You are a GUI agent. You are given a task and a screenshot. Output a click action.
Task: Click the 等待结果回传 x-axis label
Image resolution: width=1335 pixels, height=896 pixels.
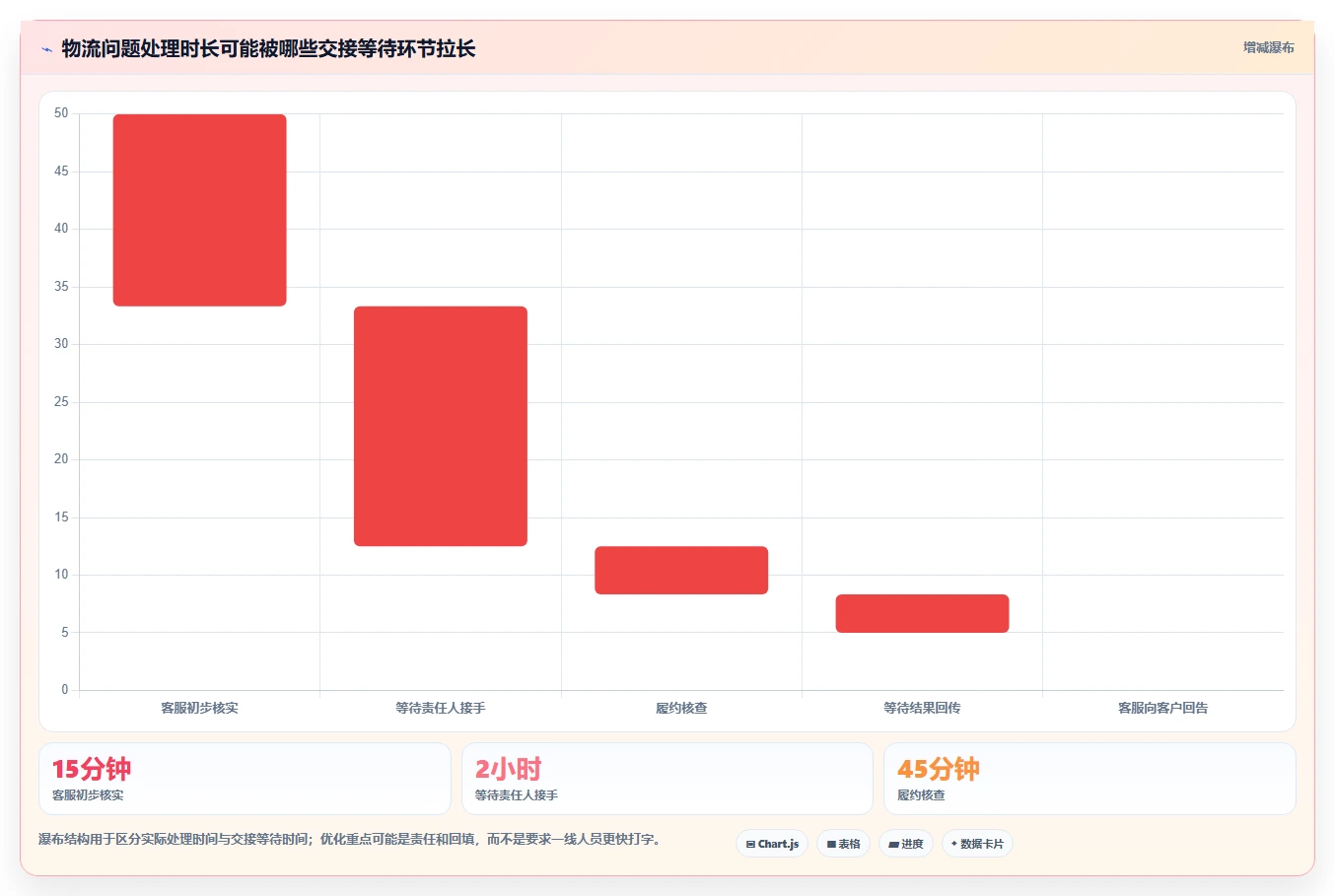922,708
